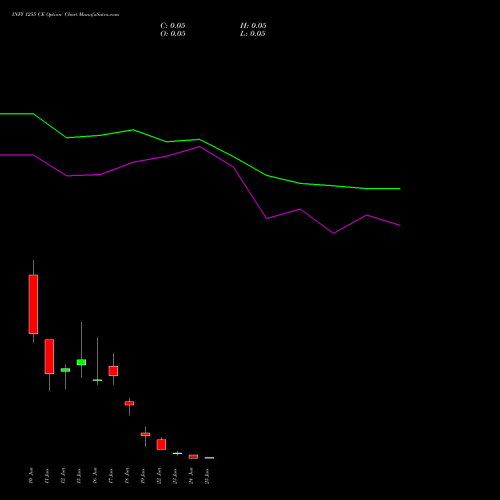Click the 'L: 0.05' low value
This screenshot has height=500, width=500.
253,34
